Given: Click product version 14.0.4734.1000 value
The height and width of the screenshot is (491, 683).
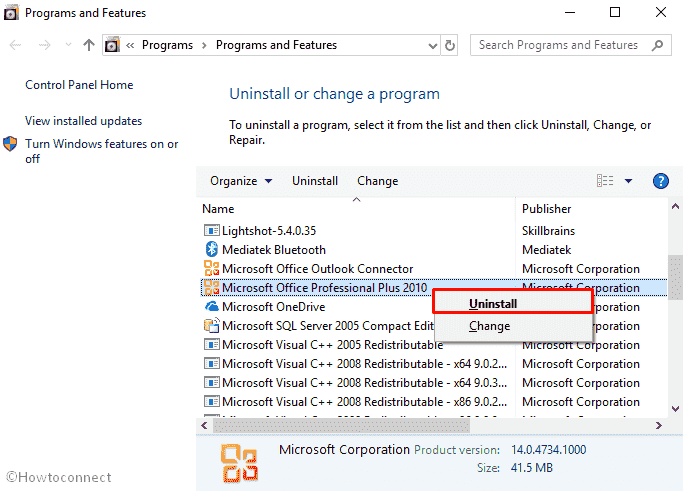Looking at the screenshot, I should (548, 450).
